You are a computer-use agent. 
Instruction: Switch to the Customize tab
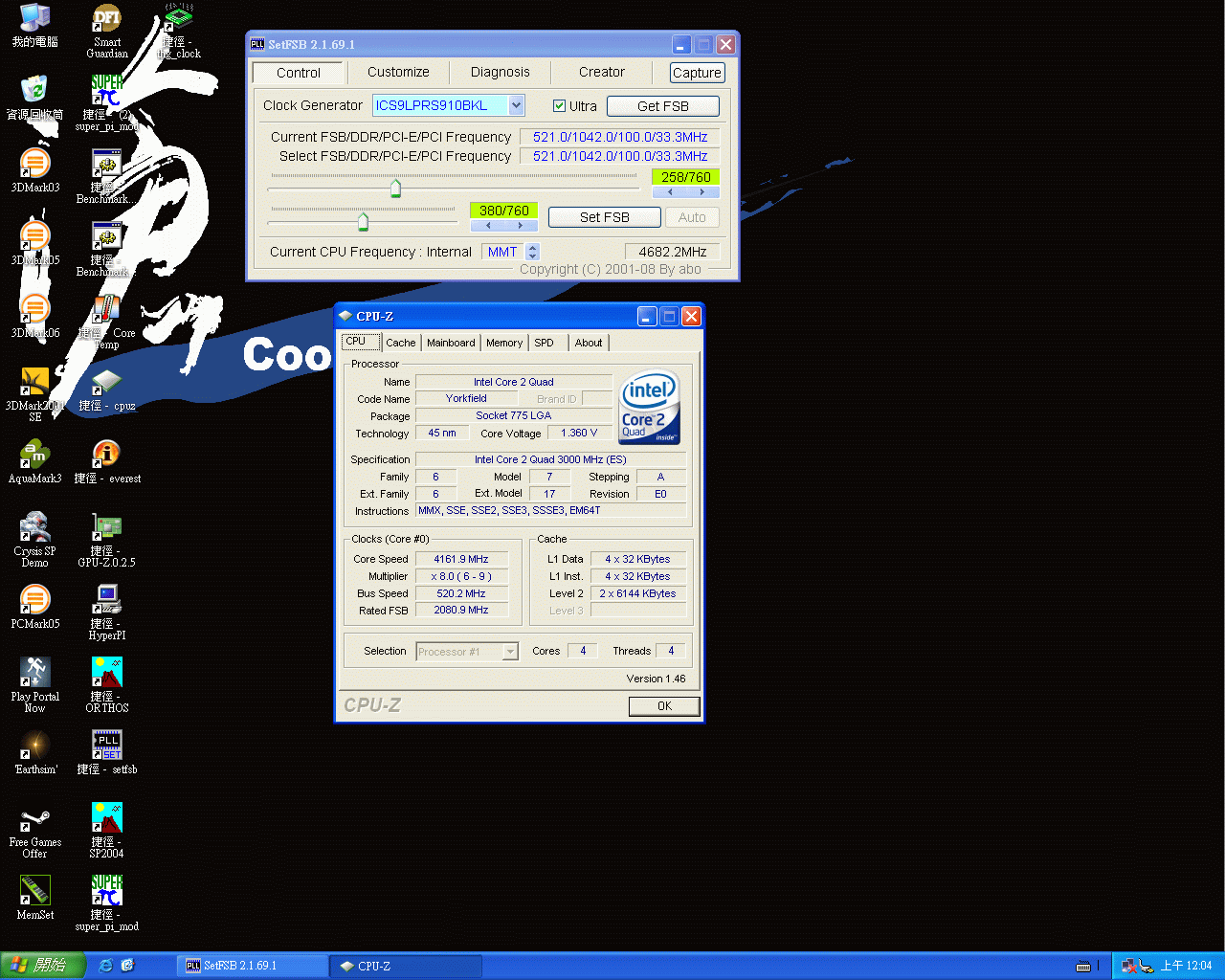(398, 72)
